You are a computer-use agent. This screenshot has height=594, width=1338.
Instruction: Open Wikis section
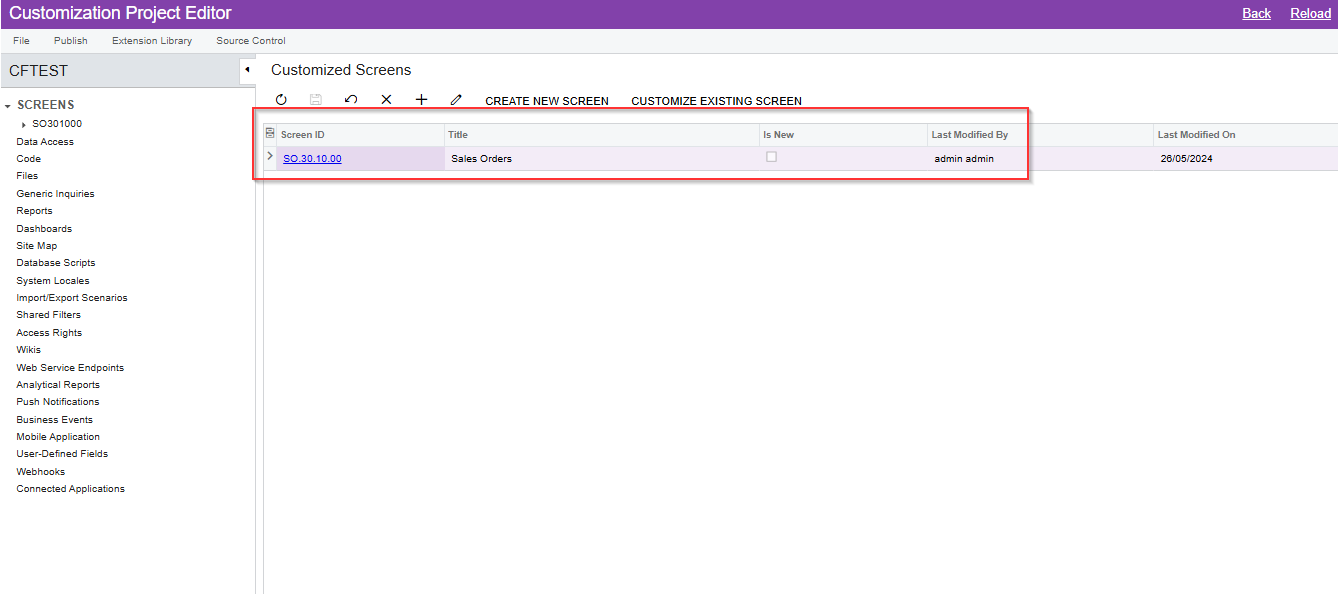(x=29, y=350)
